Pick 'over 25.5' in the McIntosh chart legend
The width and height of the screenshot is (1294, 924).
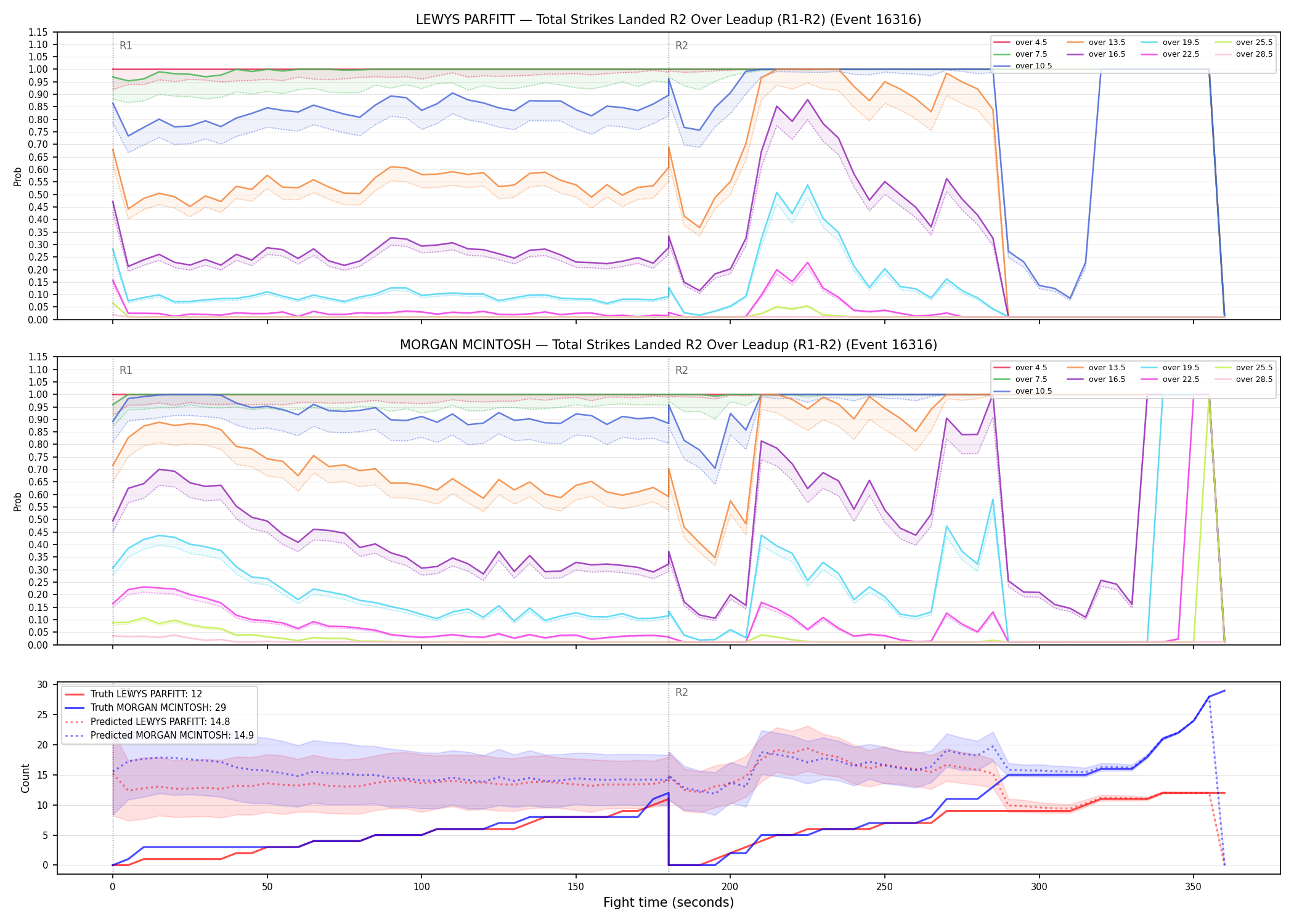[1243, 368]
